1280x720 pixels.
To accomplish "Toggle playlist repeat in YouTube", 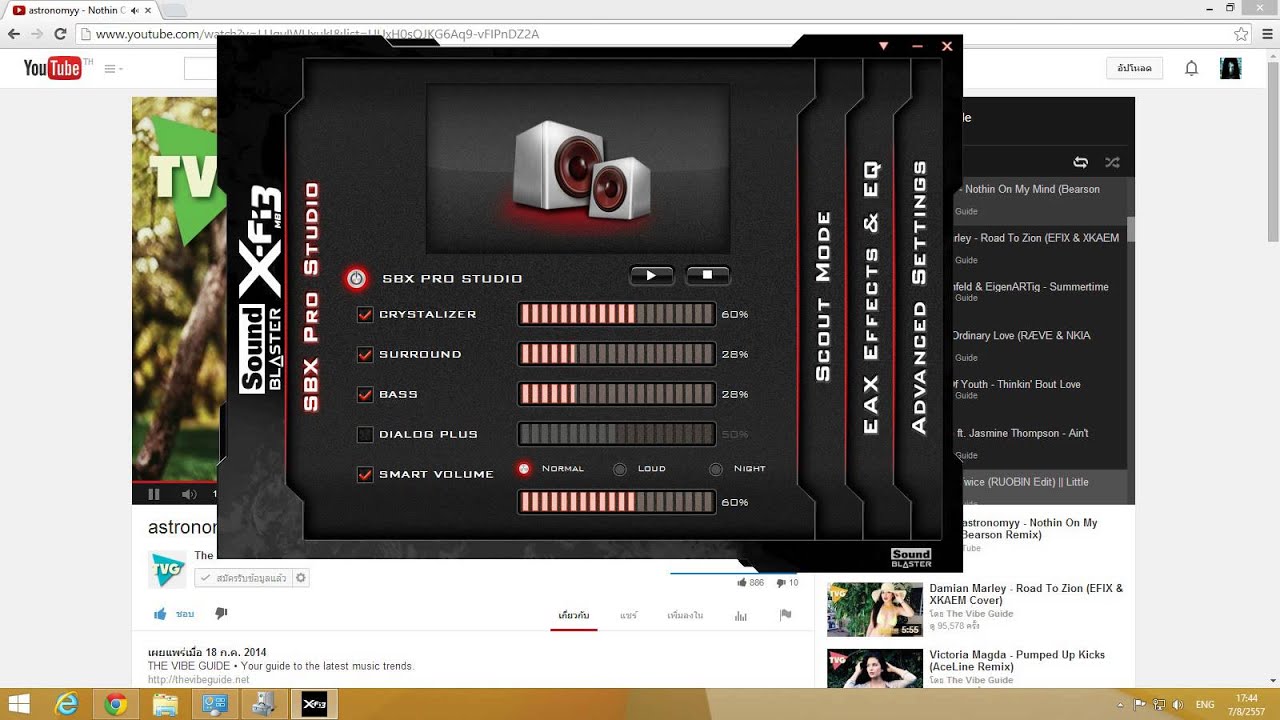I will click(x=1080, y=162).
